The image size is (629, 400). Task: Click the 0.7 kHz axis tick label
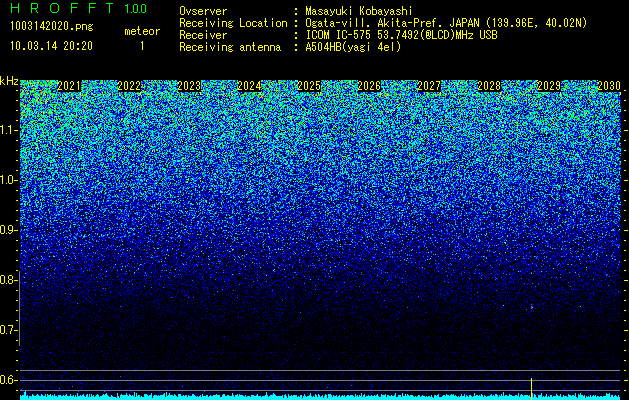7,330
